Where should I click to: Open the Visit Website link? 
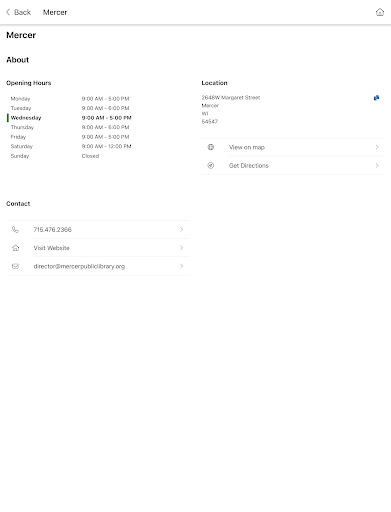98,248
